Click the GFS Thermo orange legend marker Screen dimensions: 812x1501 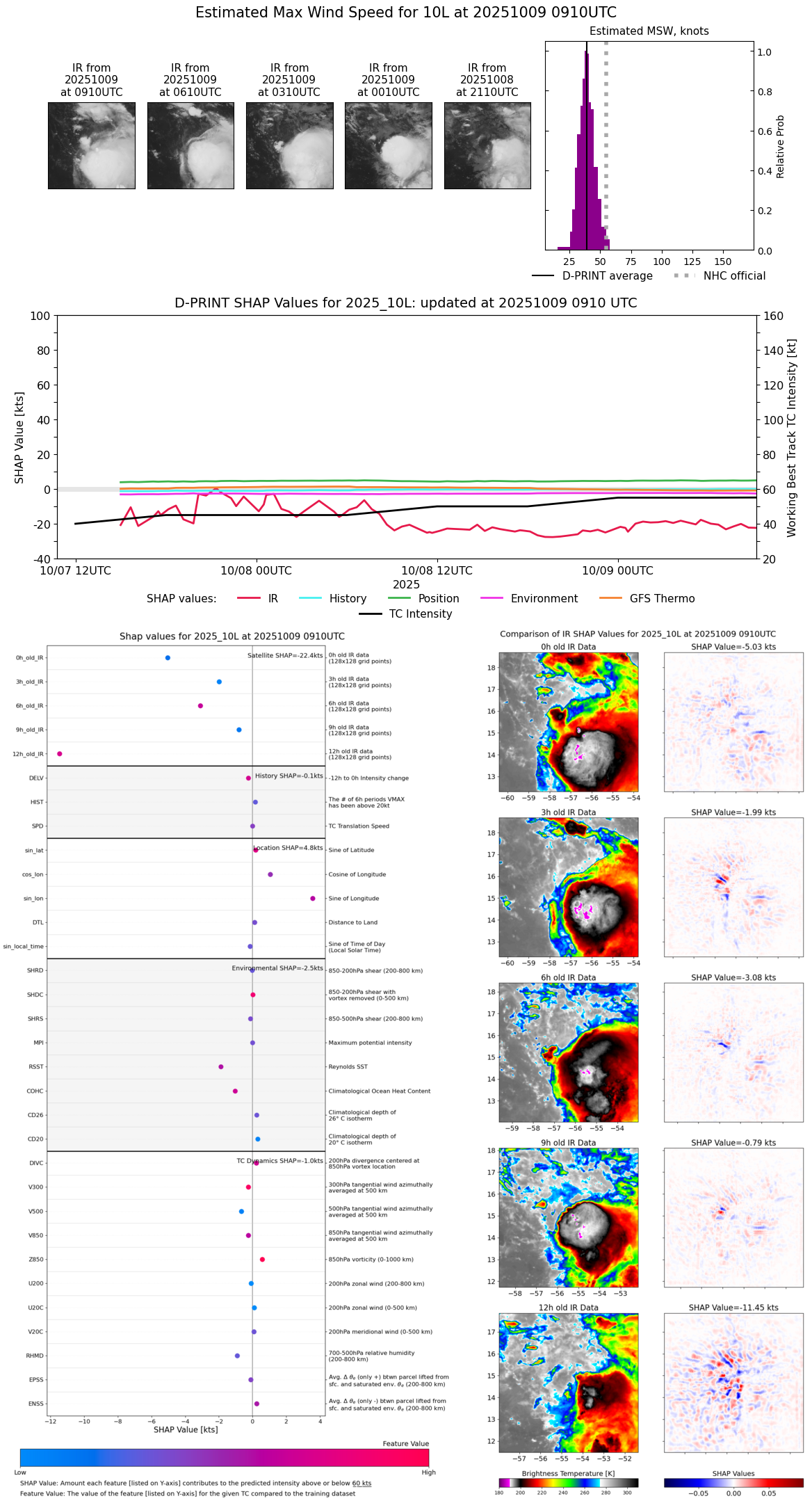pos(610,598)
